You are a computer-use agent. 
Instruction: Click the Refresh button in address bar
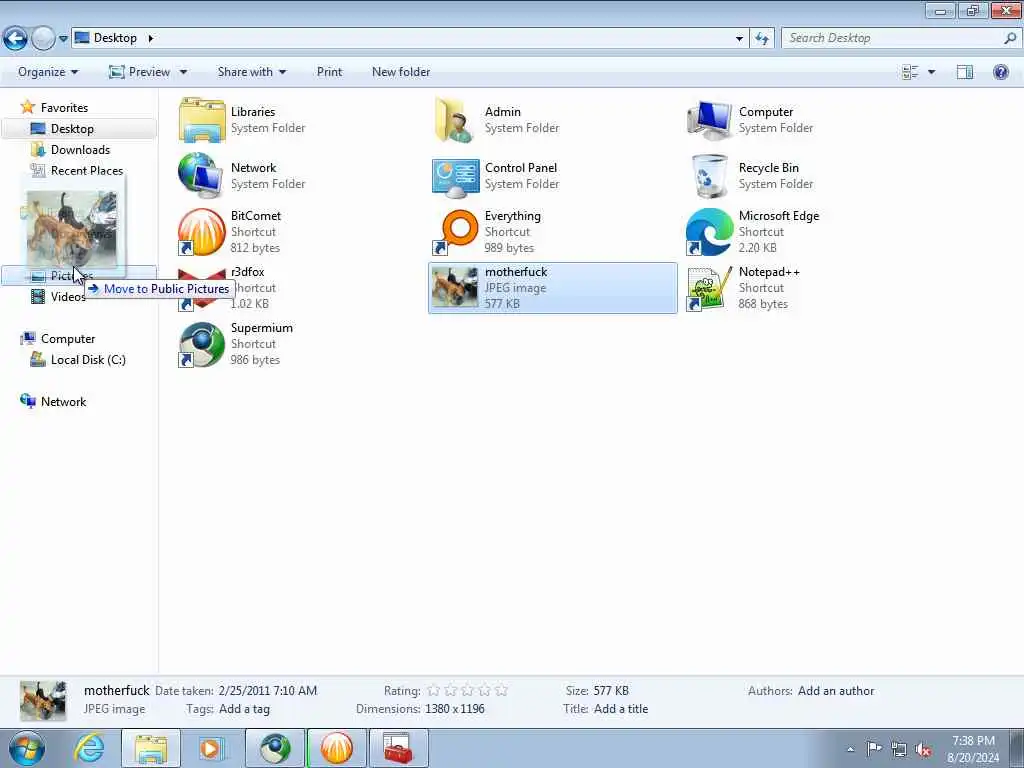pyautogui.click(x=762, y=39)
